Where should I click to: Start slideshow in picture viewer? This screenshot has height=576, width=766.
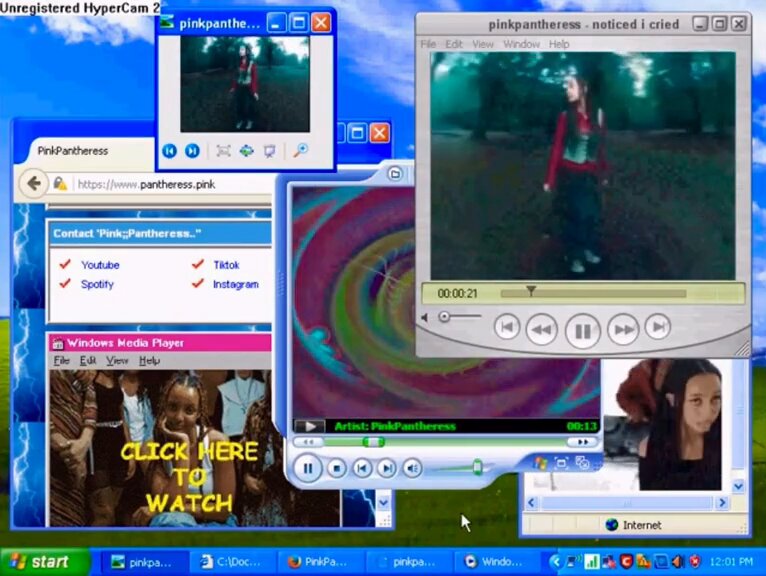point(270,151)
